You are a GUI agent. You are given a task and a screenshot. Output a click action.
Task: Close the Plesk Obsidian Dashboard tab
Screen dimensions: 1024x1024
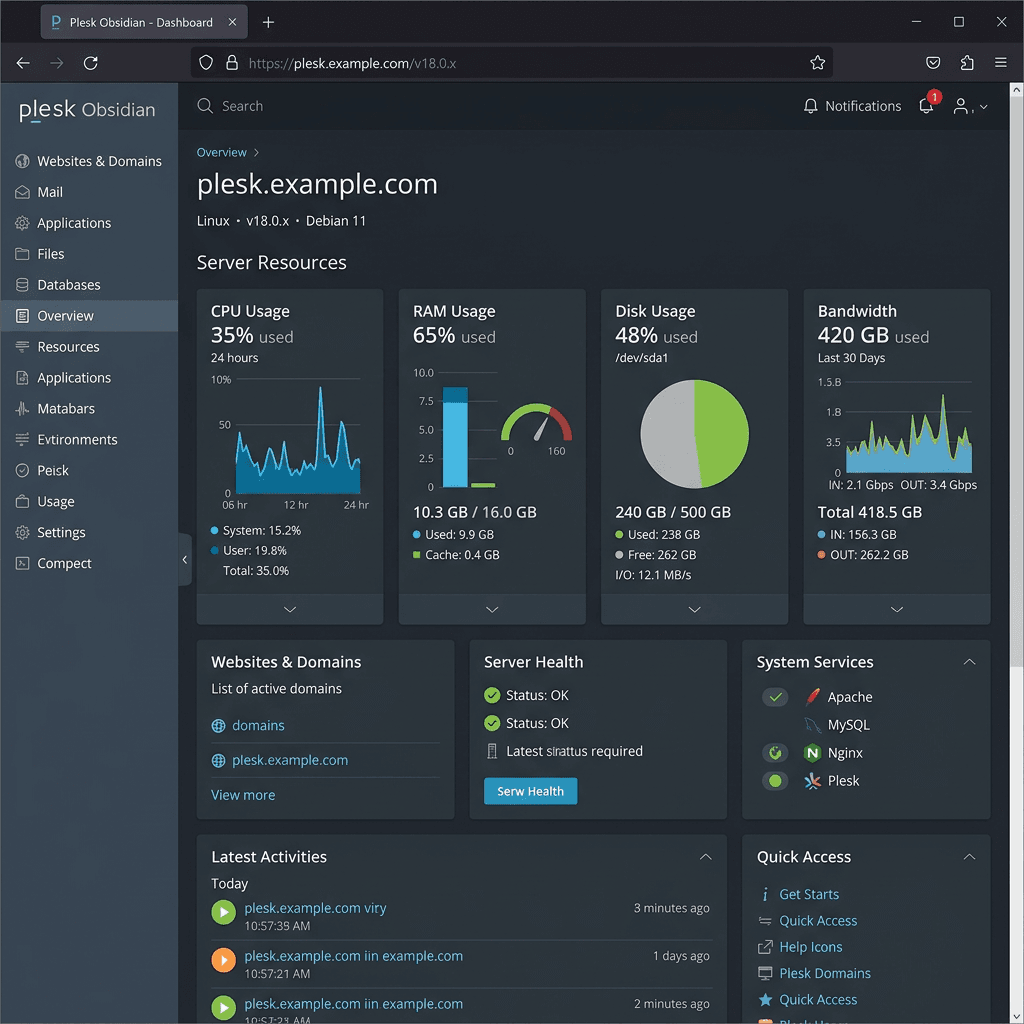pyautogui.click(x=232, y=22)
